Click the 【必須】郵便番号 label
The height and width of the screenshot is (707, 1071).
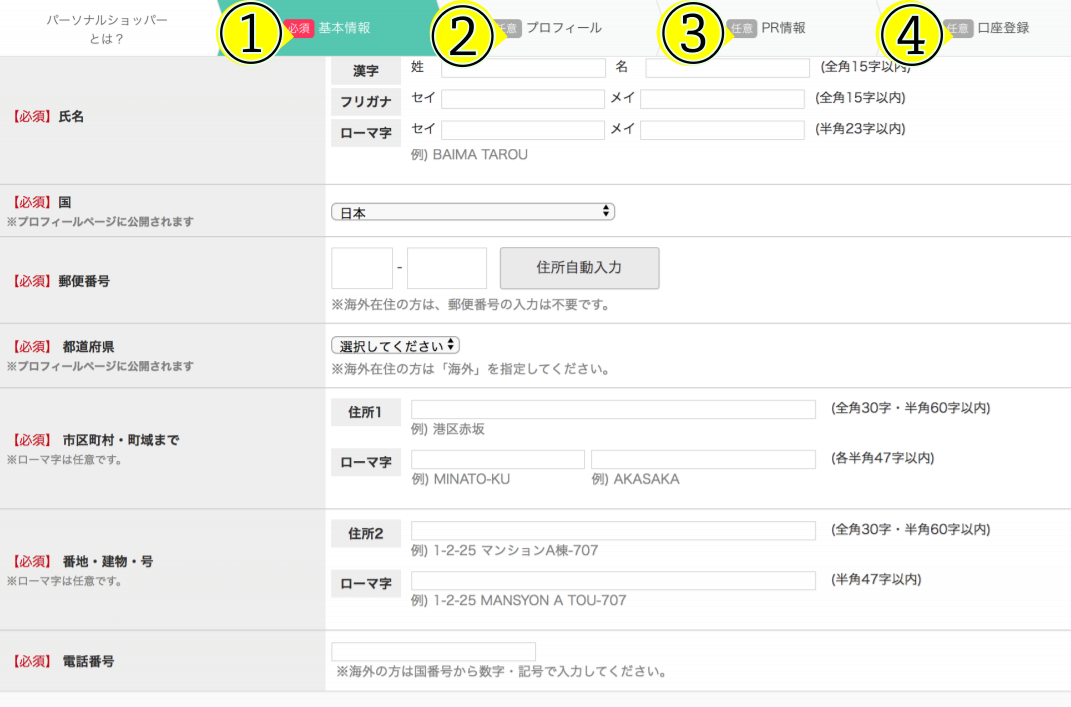(59, 281)
